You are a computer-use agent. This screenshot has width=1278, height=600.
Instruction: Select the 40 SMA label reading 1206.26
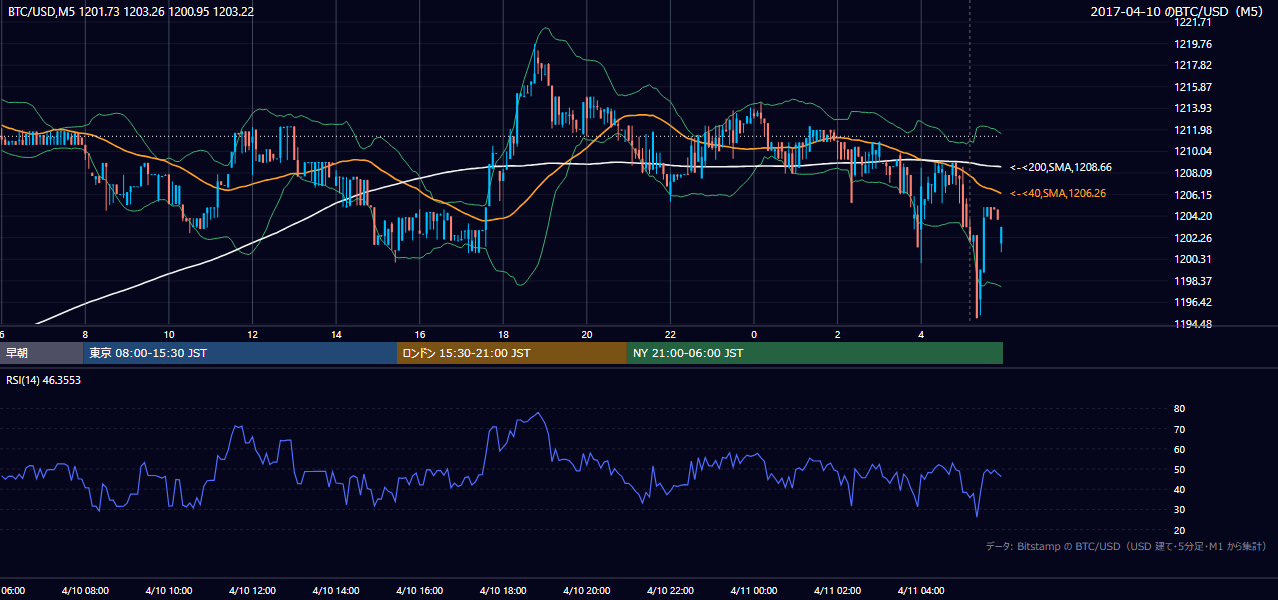click(1058, 193)
